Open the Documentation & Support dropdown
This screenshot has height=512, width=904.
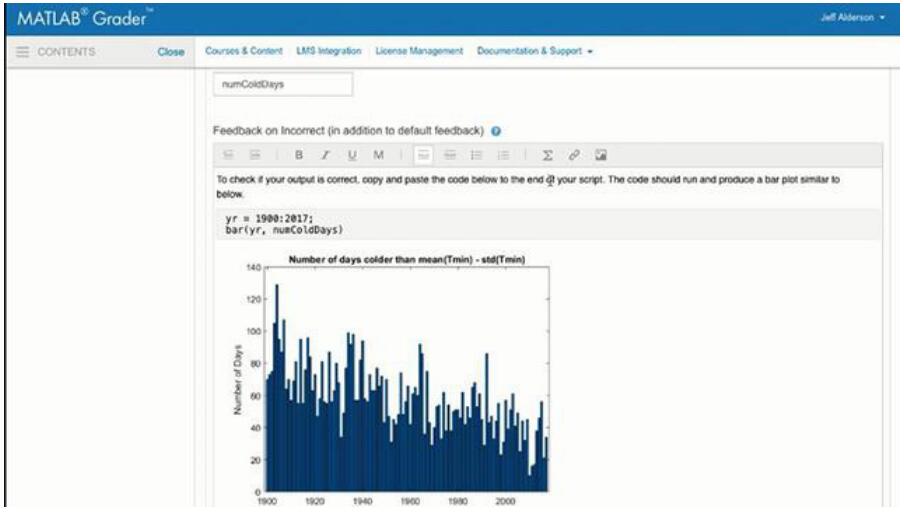534,51
